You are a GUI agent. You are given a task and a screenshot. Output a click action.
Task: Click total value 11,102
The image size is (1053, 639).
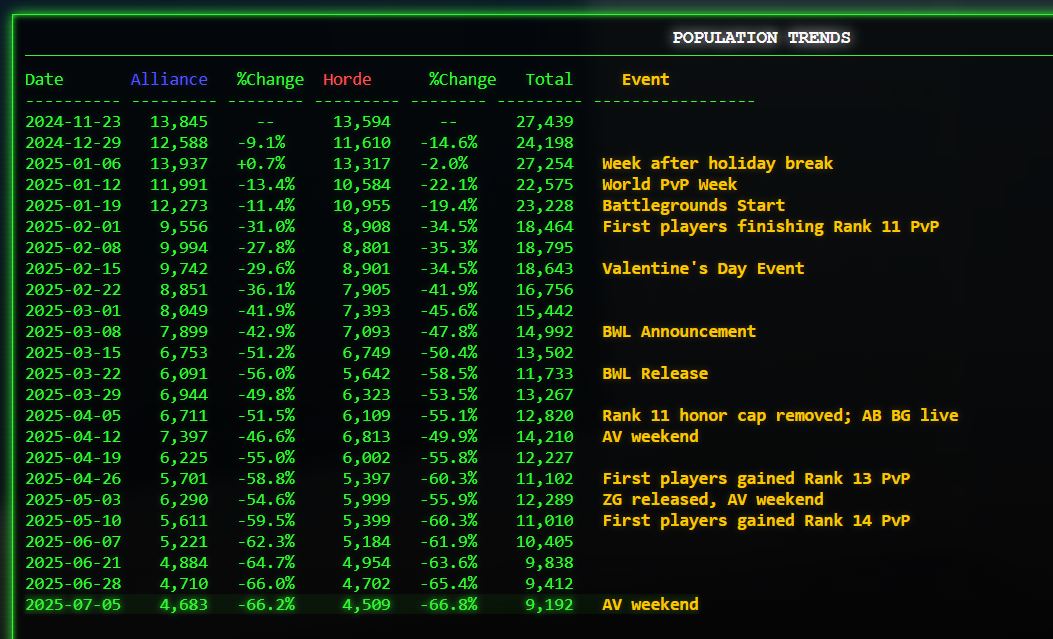545,479
